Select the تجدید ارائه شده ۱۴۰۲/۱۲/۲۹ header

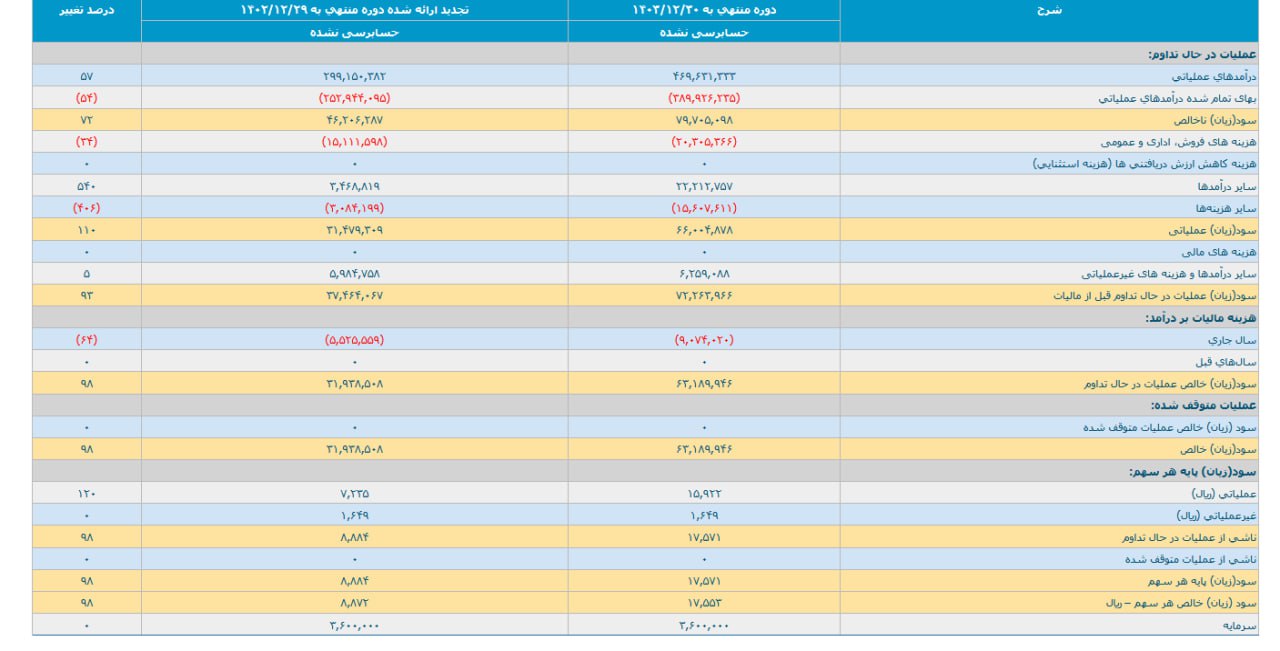click(354, 10)
